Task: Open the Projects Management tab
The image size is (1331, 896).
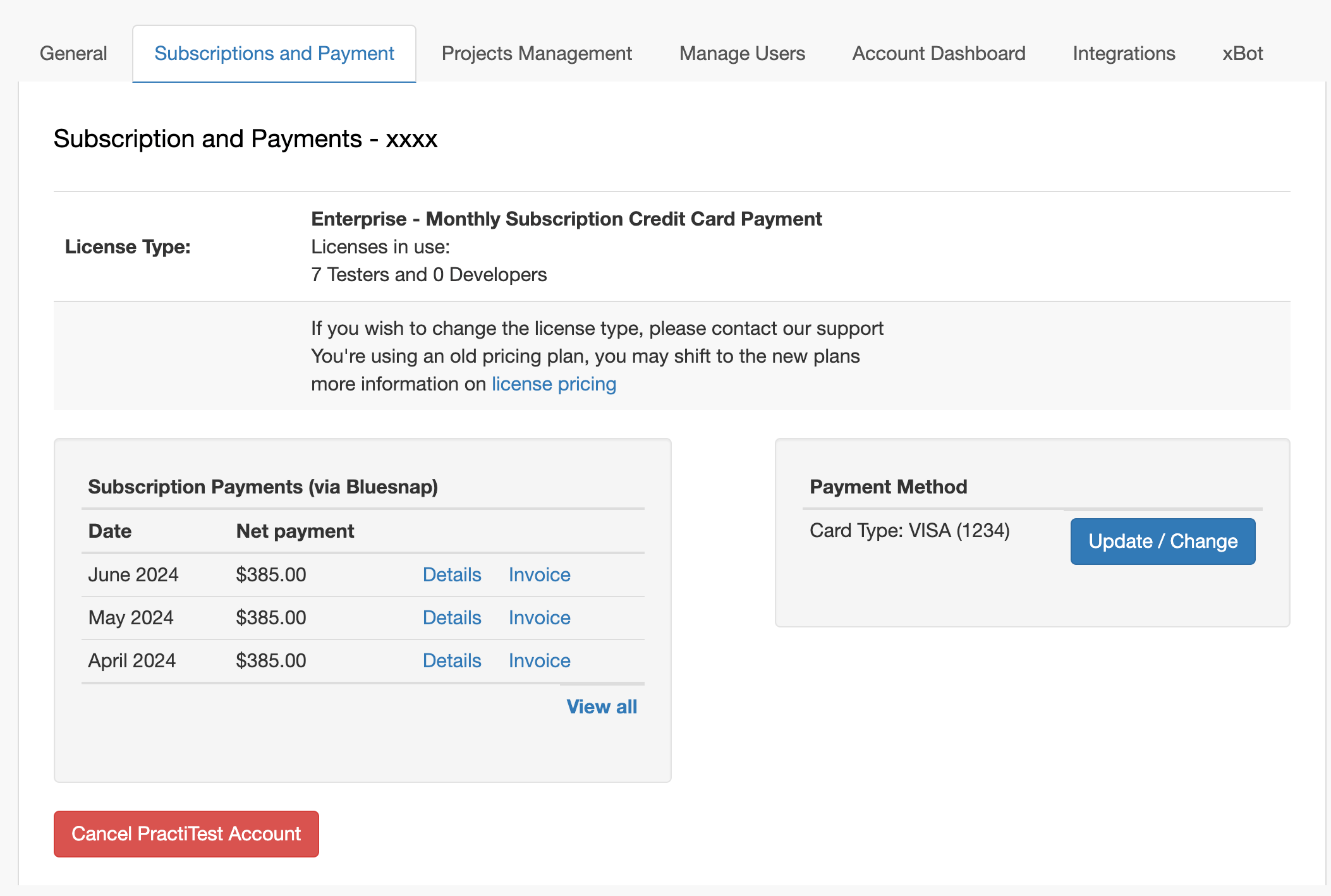Action: (x=537, y=53)
